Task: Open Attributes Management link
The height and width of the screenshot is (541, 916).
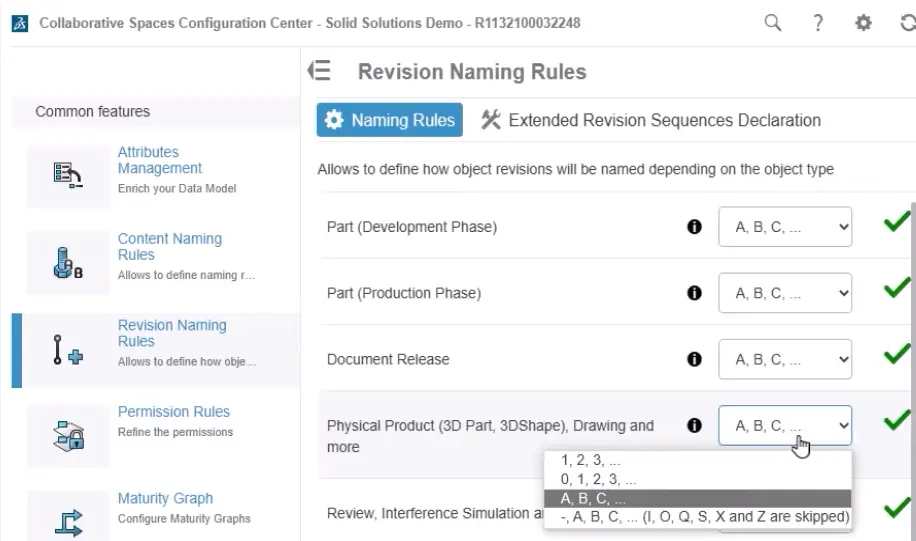Action: pyautogui.click(x=159, y=160)
